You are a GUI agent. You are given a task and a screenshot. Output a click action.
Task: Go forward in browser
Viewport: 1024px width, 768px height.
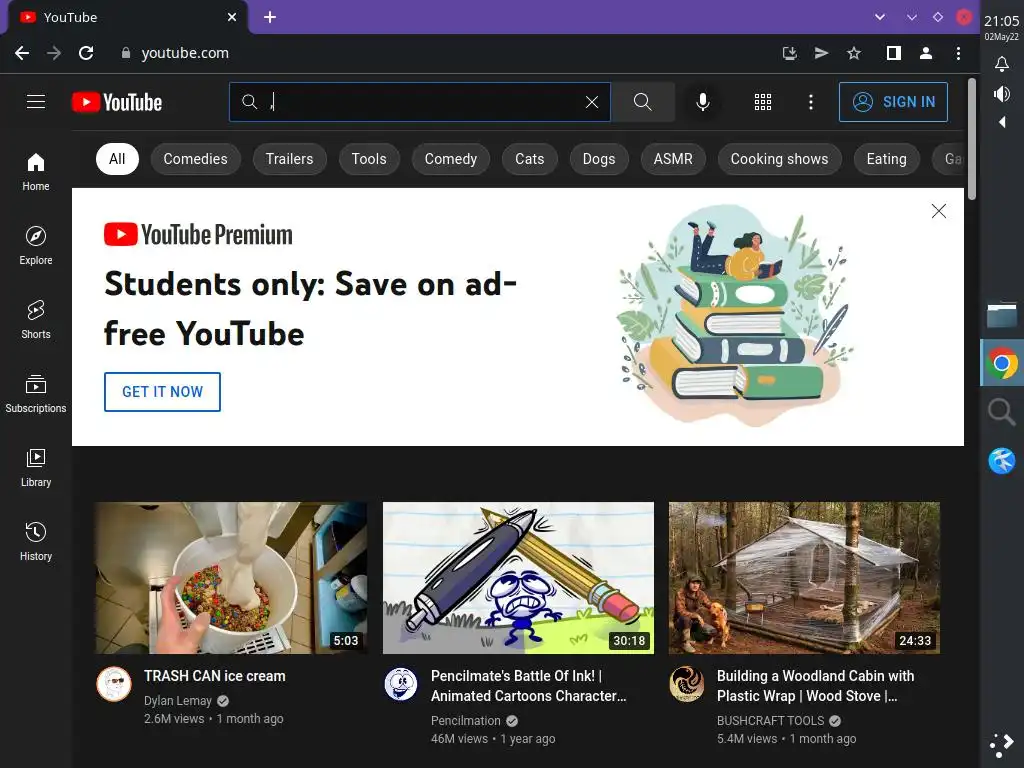click(x=54, y=53)
